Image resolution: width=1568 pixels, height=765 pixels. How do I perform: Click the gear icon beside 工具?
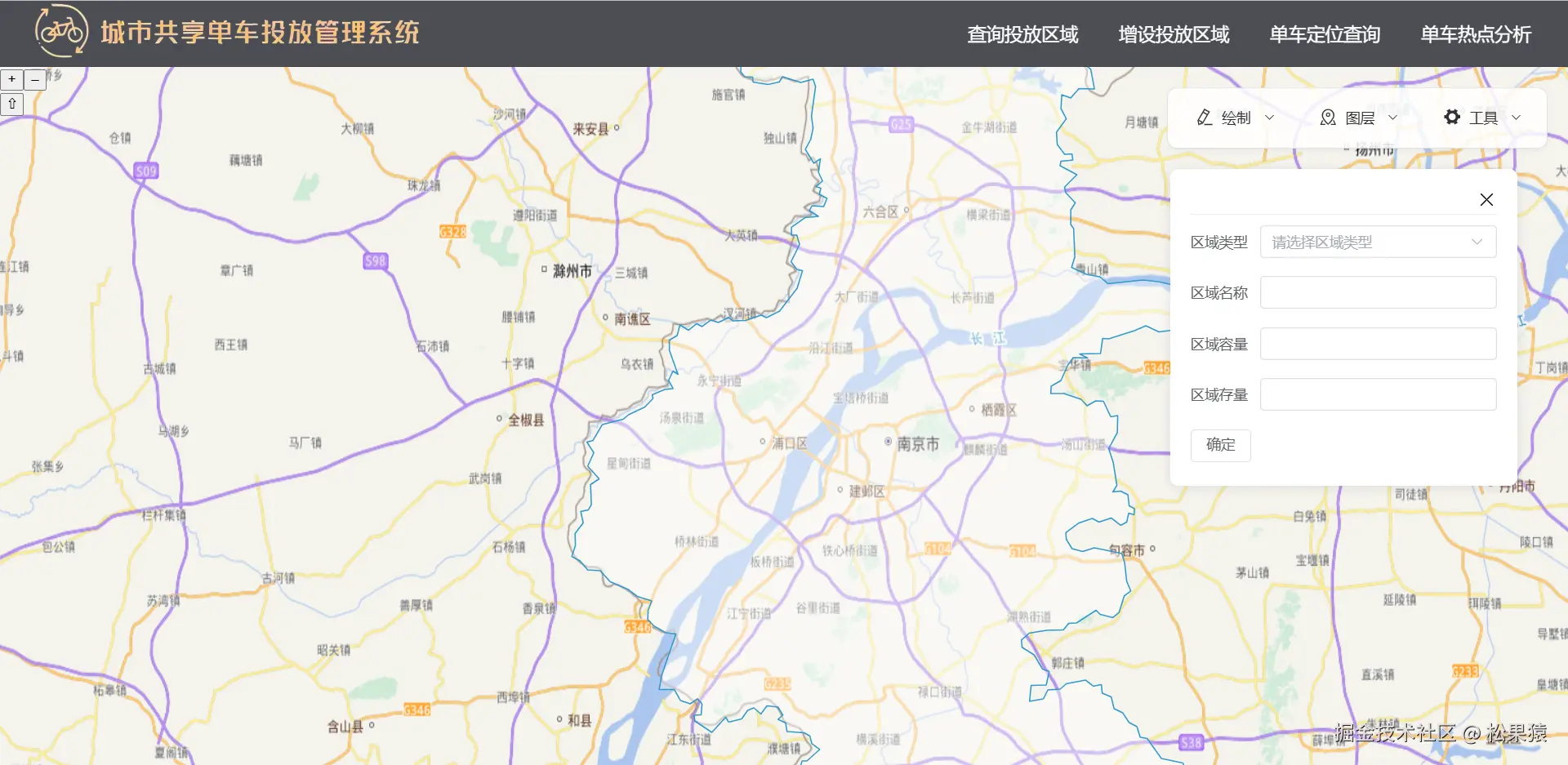1452,118
